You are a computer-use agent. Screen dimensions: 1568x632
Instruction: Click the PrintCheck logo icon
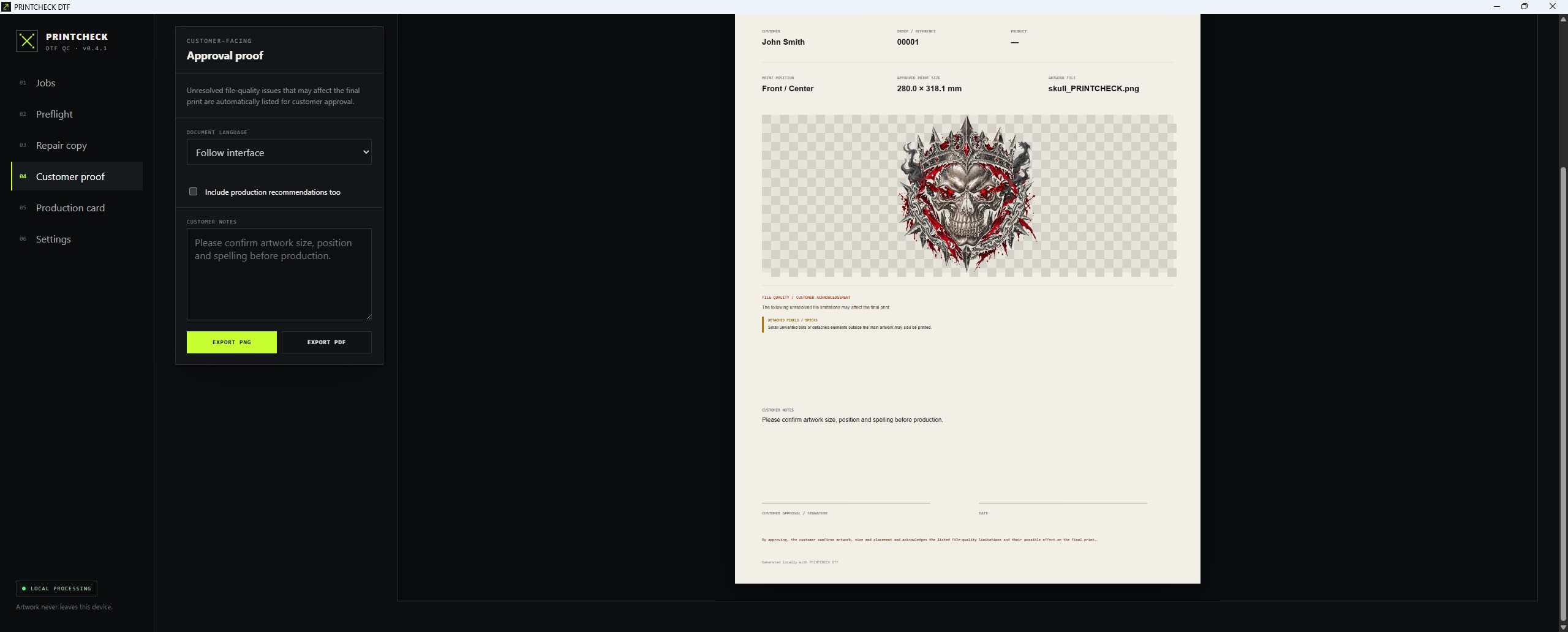click(27, 41)
